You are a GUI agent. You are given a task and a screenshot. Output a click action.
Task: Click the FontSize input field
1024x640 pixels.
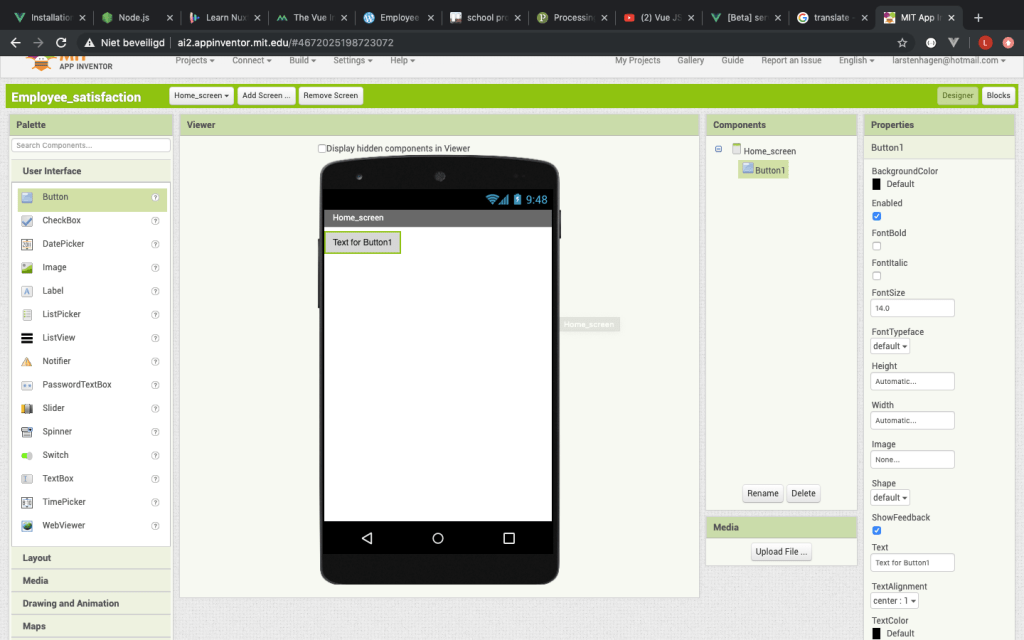[912, 308]
